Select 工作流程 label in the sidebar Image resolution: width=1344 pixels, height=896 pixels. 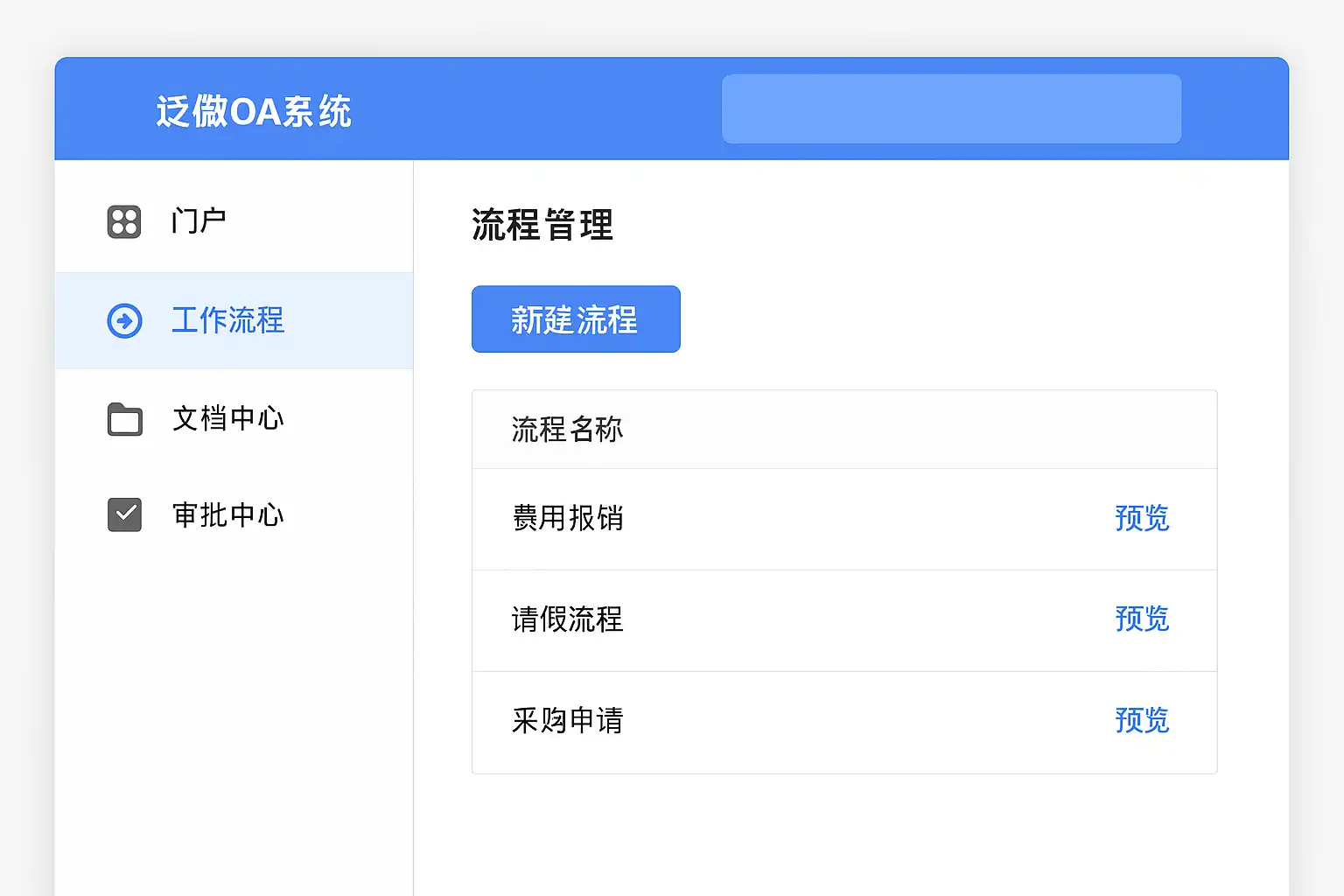click(227, 321)
